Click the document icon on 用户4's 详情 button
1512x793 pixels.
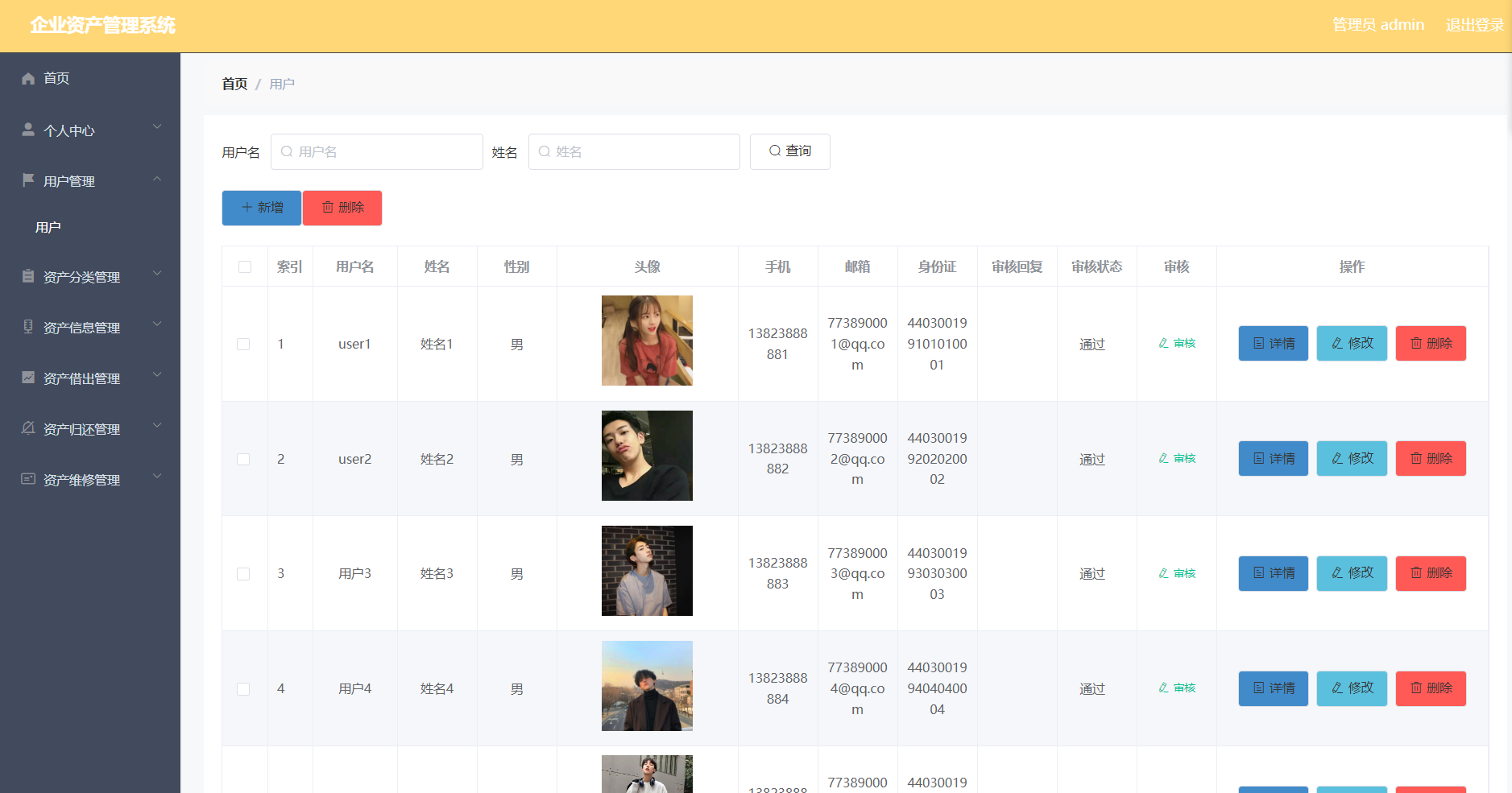click(x=1259, y=688)
